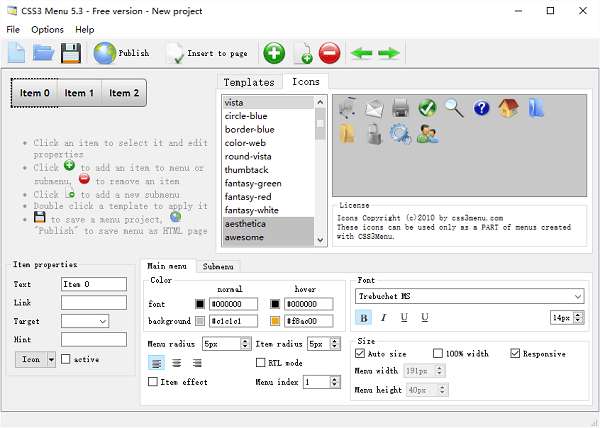Open the Trebuchet MS font dropdown
This screenshot has width=600, height=428.
[x=578, y=296]
